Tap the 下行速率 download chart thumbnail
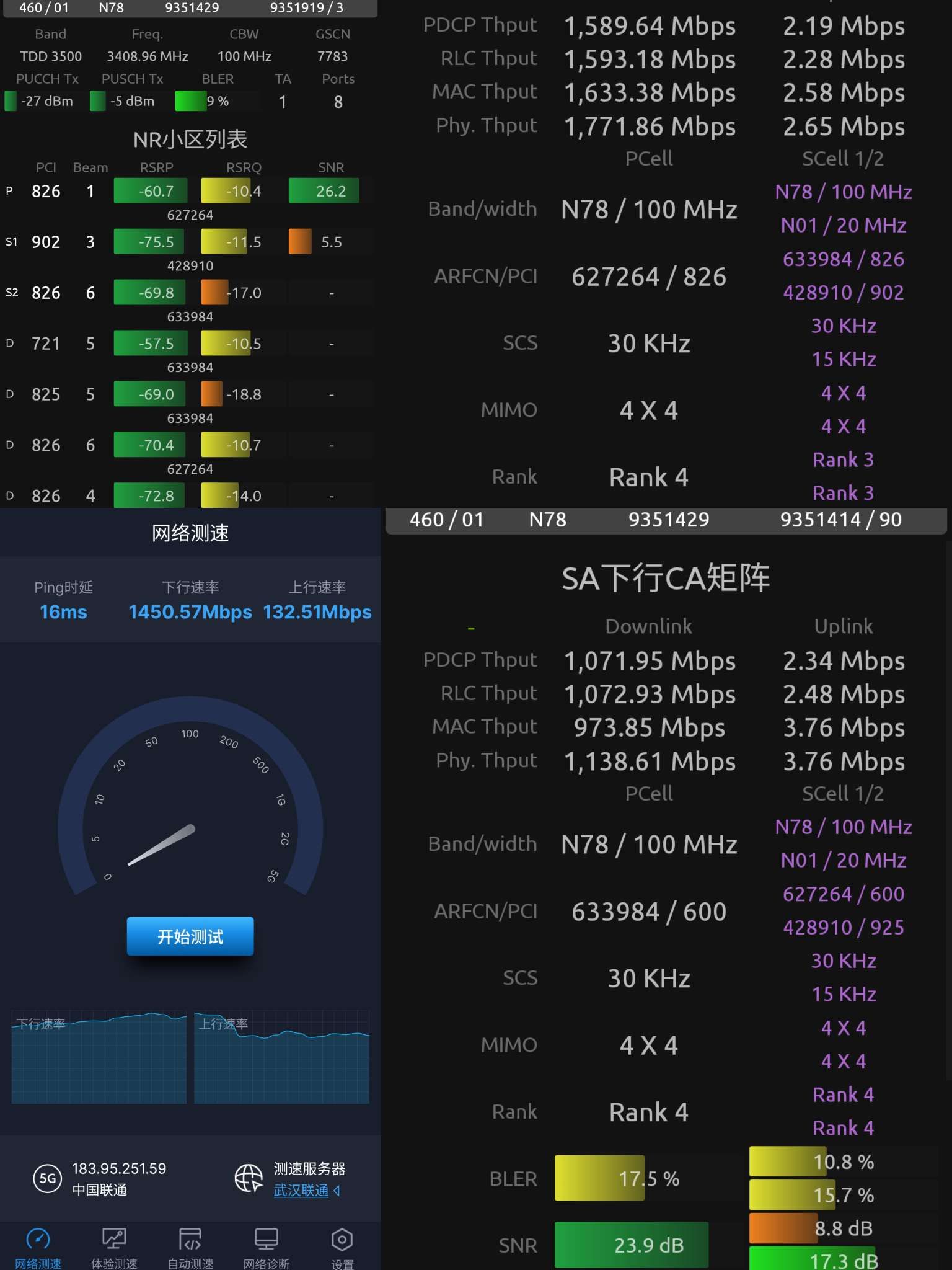The image size is (952, 1270). tap(99, 1057)
